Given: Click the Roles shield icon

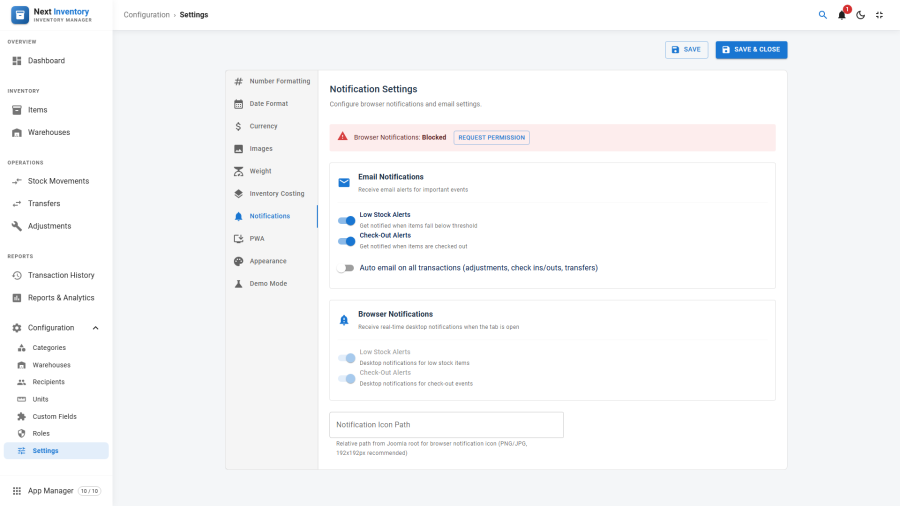Looking at the screenshot, I should pyautogui.click(x=21, y=434).
